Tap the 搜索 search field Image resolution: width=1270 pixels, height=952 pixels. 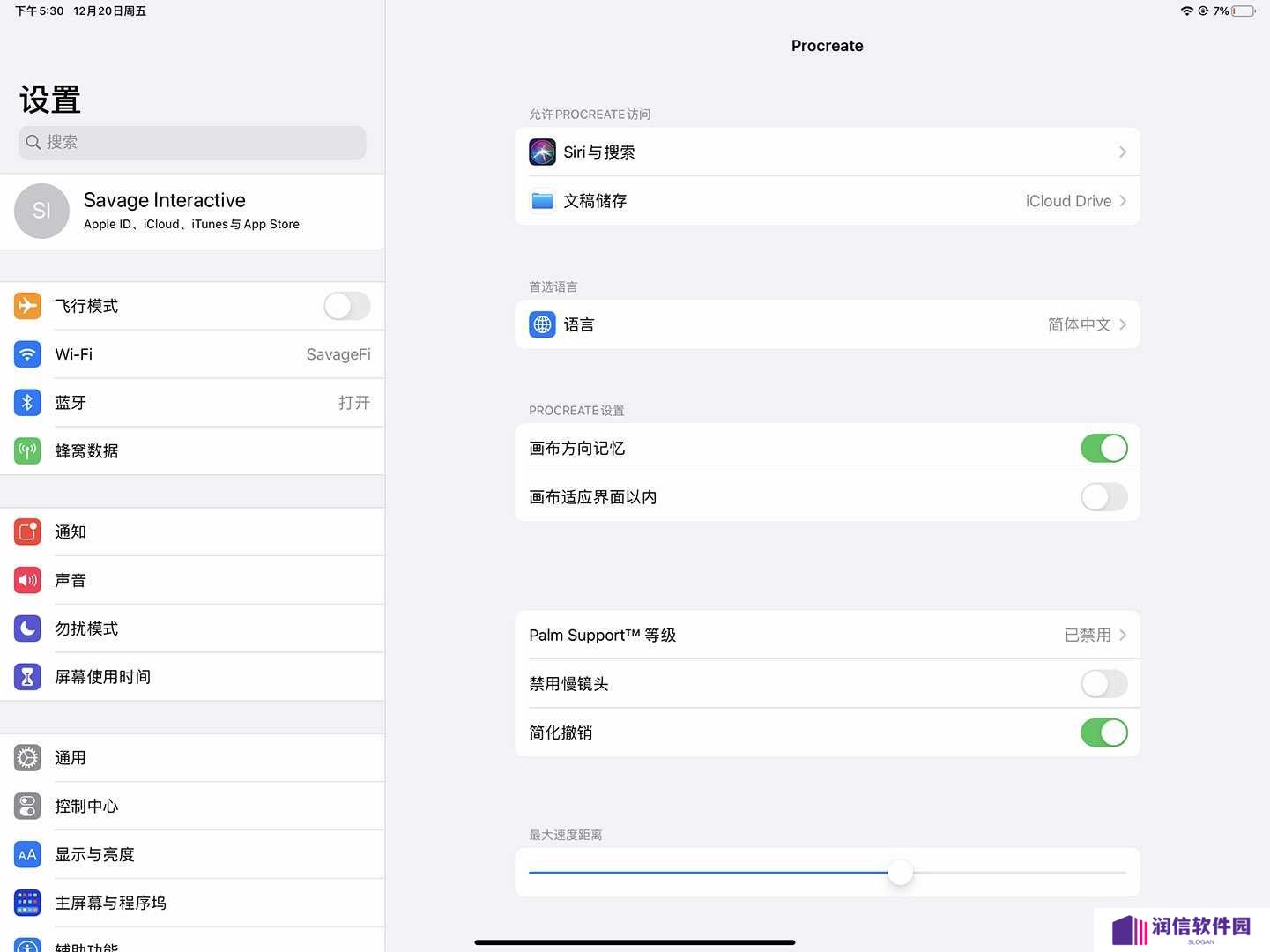192,143
